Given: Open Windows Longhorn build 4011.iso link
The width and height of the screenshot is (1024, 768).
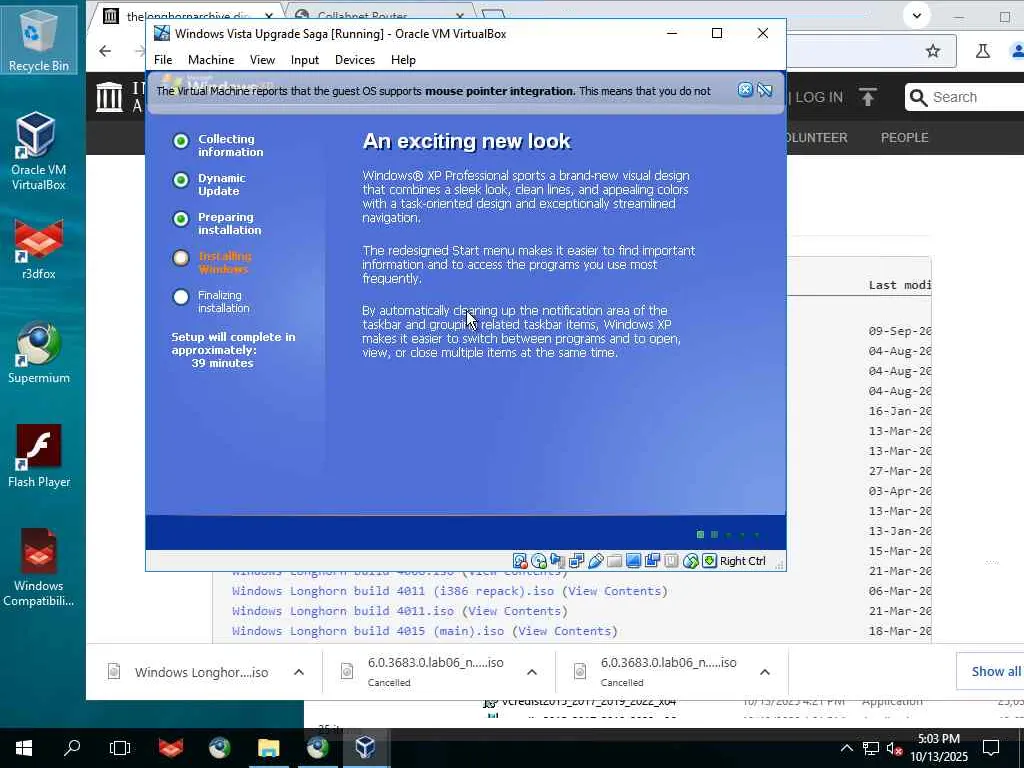Looking at the screenshot, I should pyautogui.click(x=343, y=611).
